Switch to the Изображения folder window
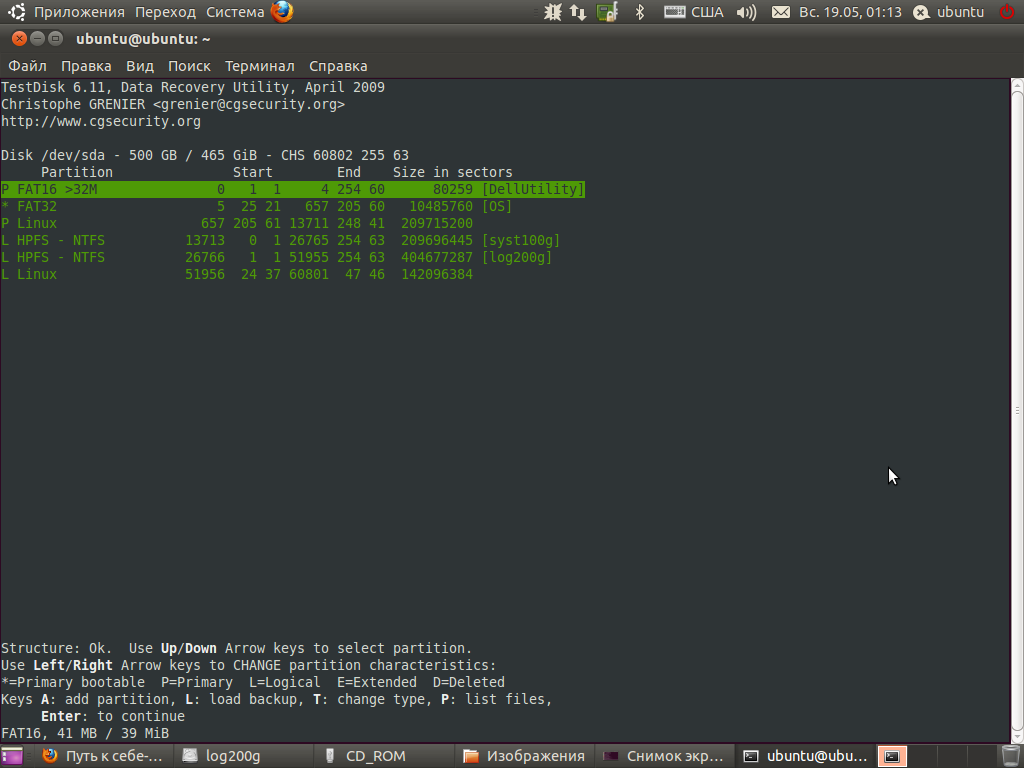 (524, 756)
